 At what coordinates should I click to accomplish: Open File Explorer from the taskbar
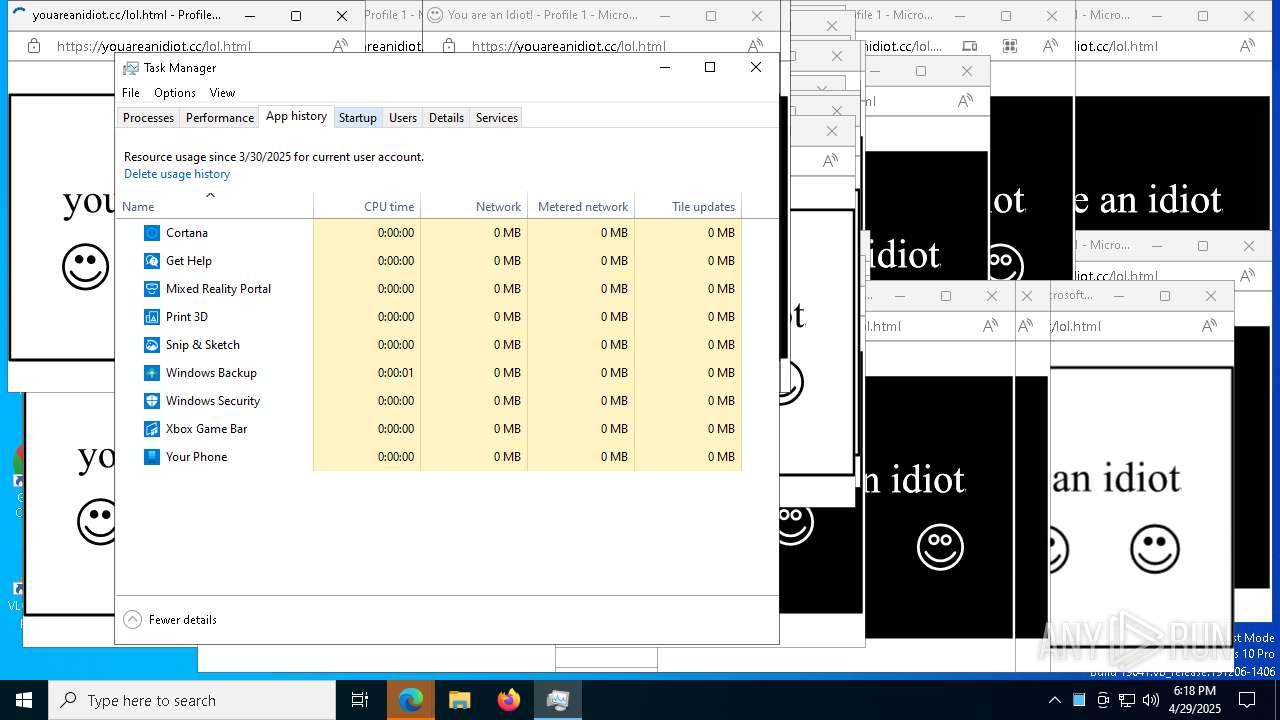point(459,700)
